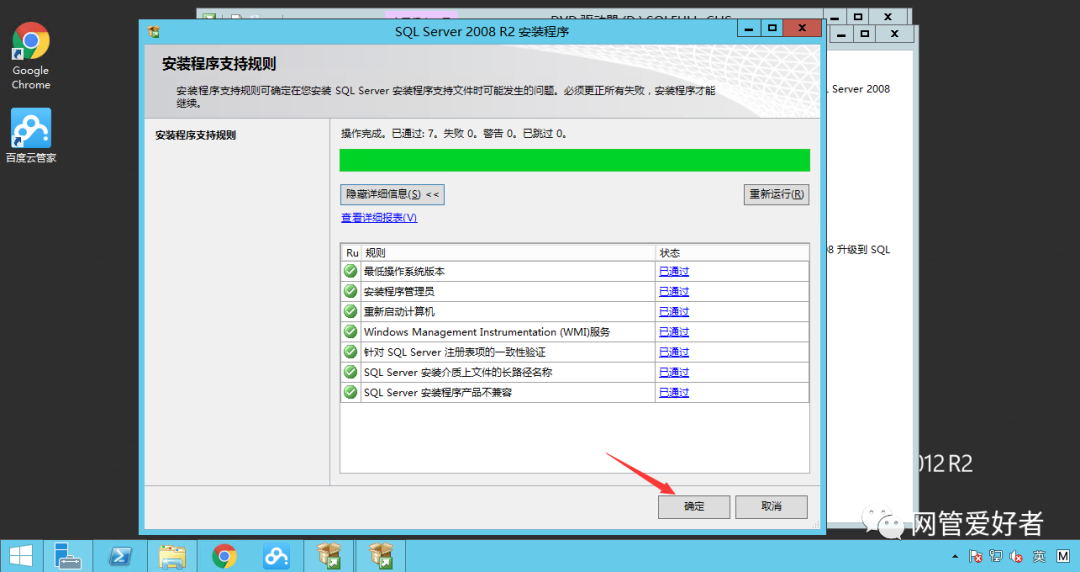Click the green progress bar
The image size is (1080, 572).
574,160
